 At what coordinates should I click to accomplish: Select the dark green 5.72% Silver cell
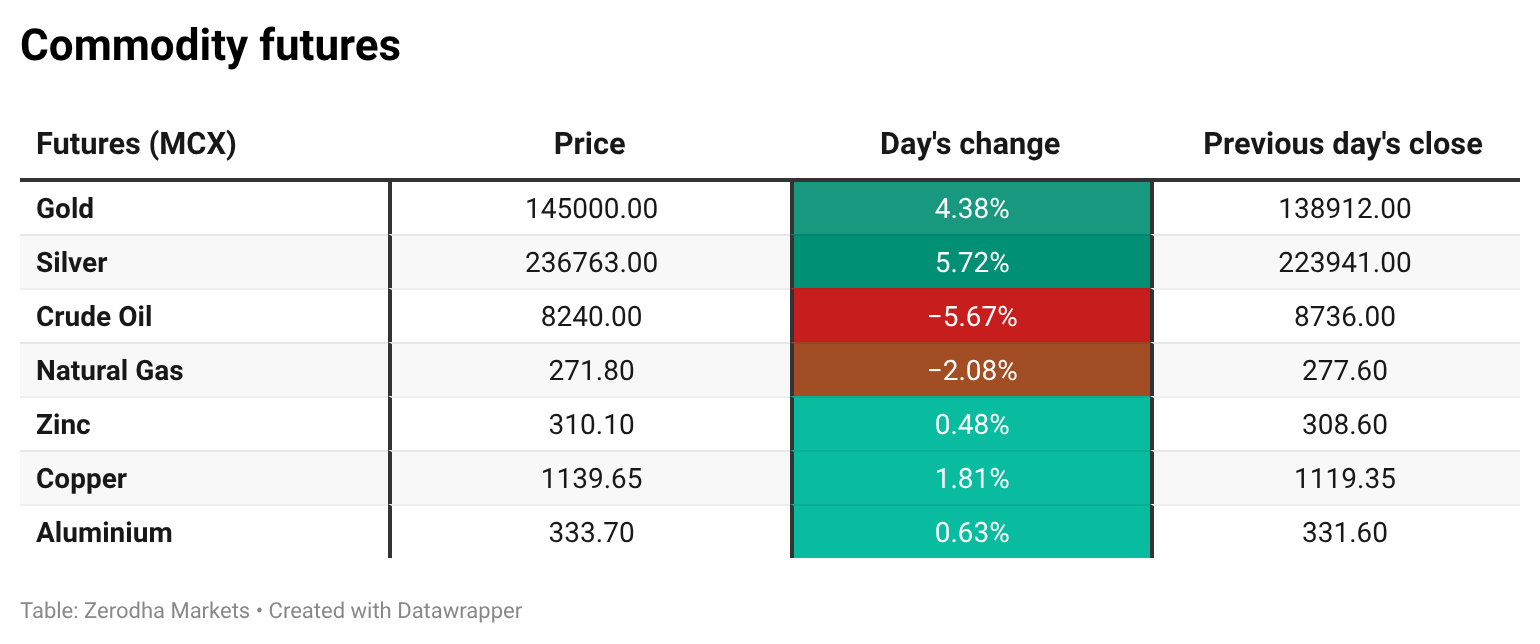[972, 263]
